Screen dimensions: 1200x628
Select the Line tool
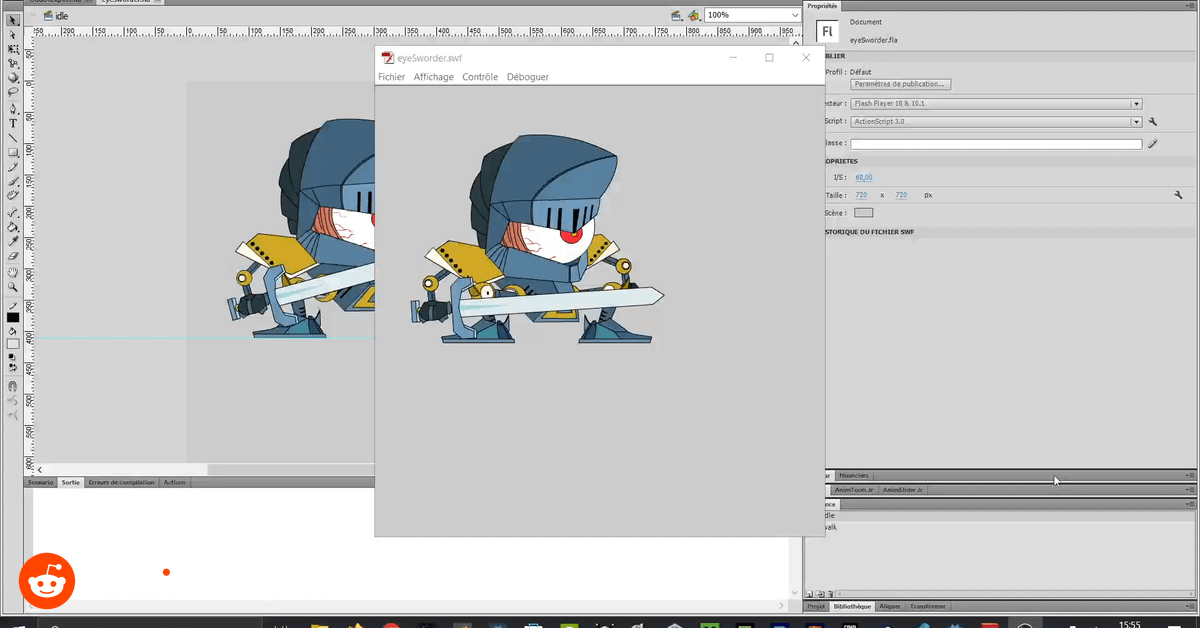(x=13, y=138)
